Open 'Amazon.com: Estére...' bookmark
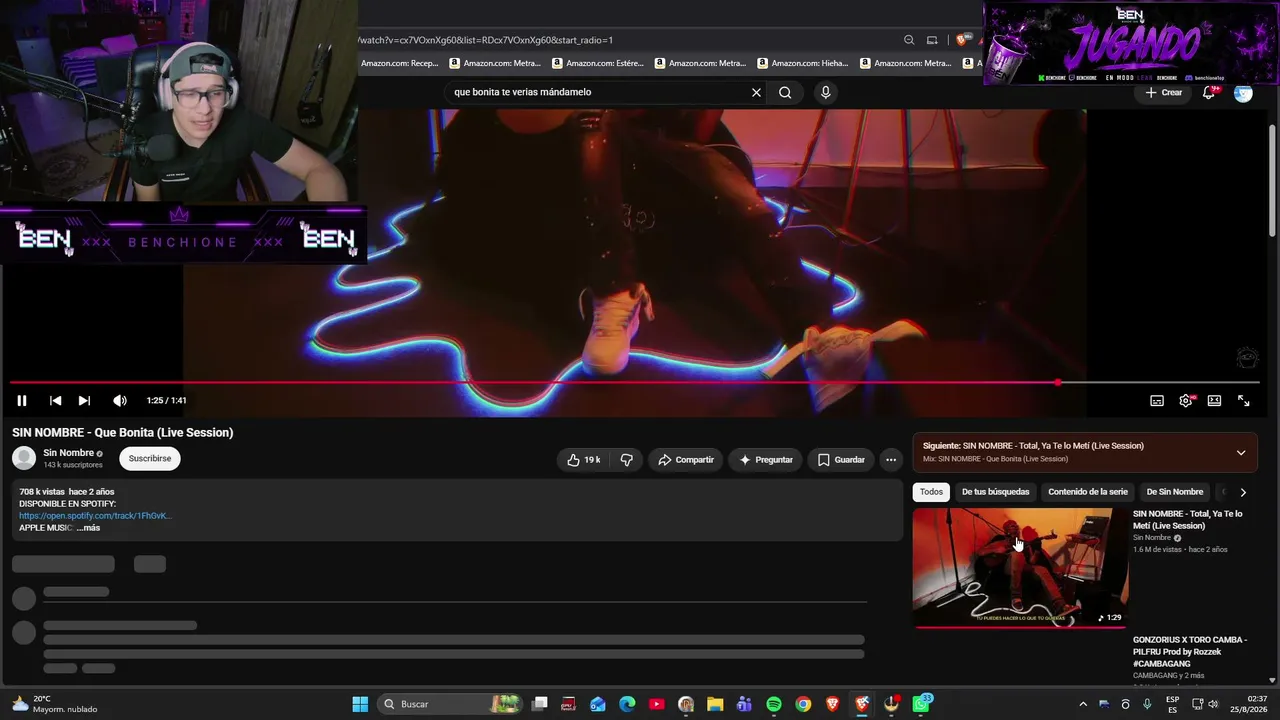Image resolution: width=1280 pixels, height=720 pixels. point(598,63)
